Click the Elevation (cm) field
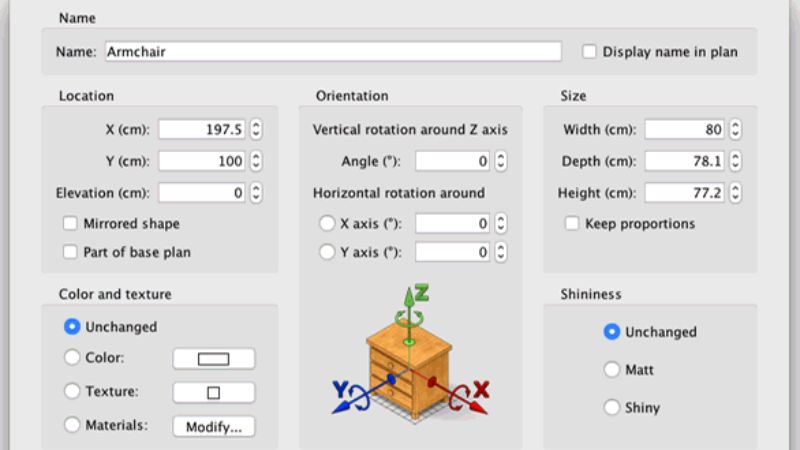Image resolution: width=800 pixels, height=450 pixels. [x=202, y=193]
